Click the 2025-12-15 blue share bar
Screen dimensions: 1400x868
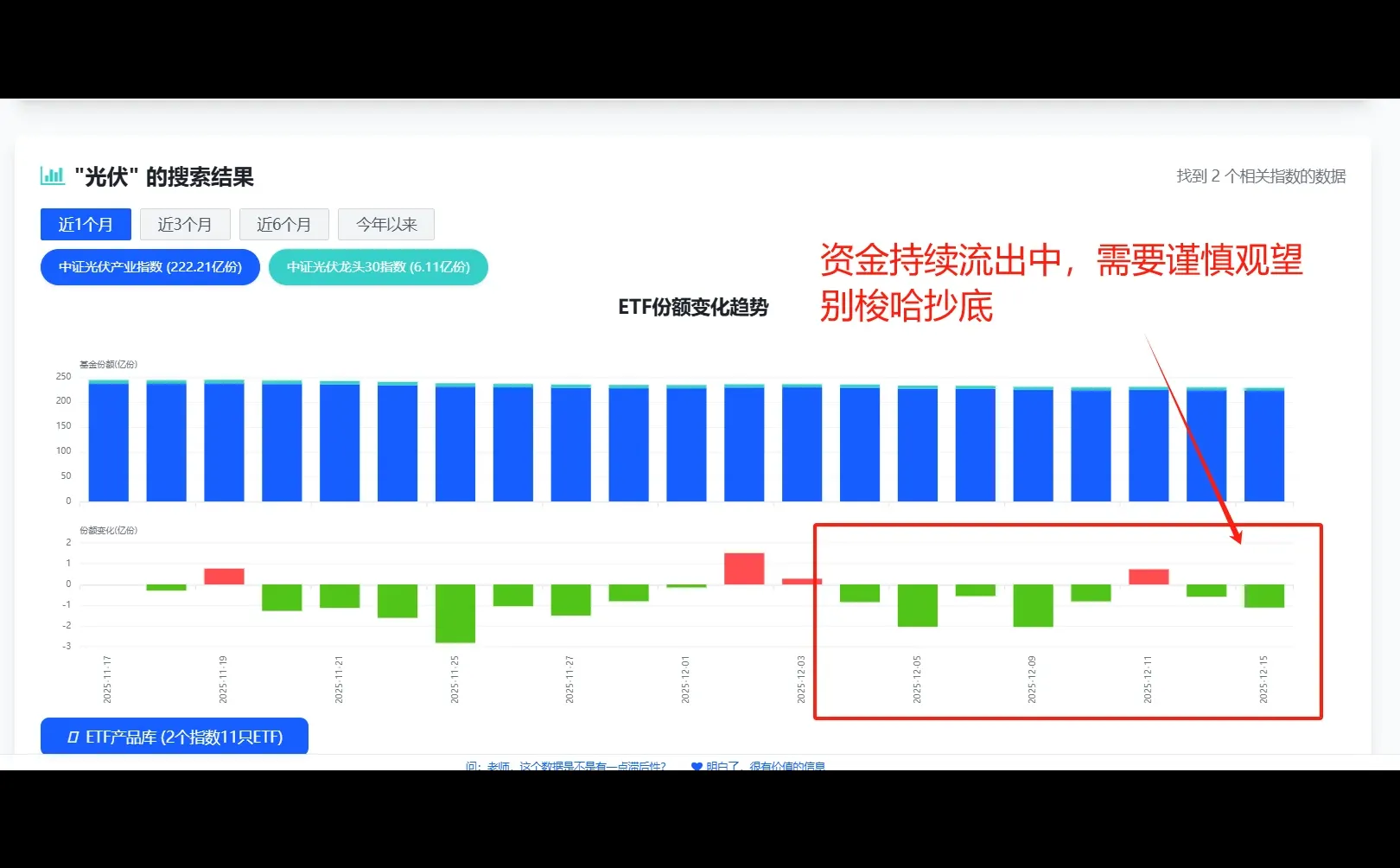tap(1264, 446)
